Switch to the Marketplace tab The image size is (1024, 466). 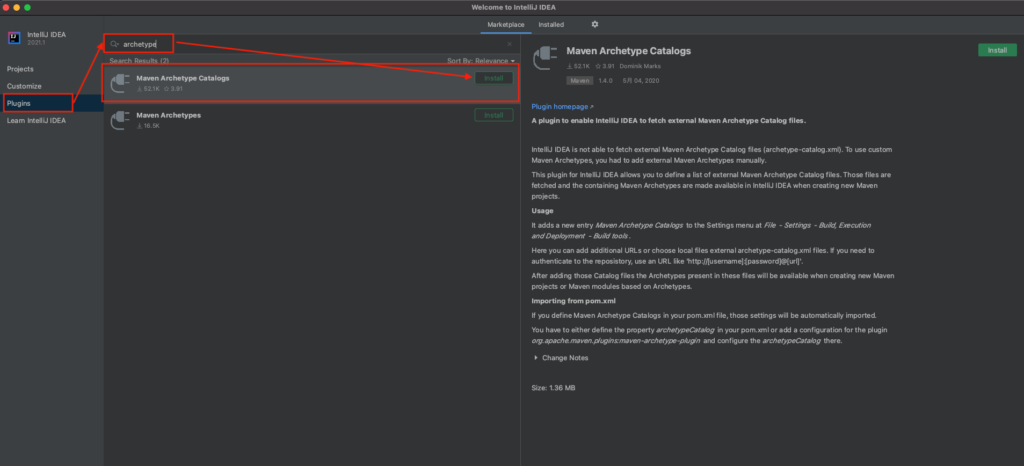coord(506,24)
